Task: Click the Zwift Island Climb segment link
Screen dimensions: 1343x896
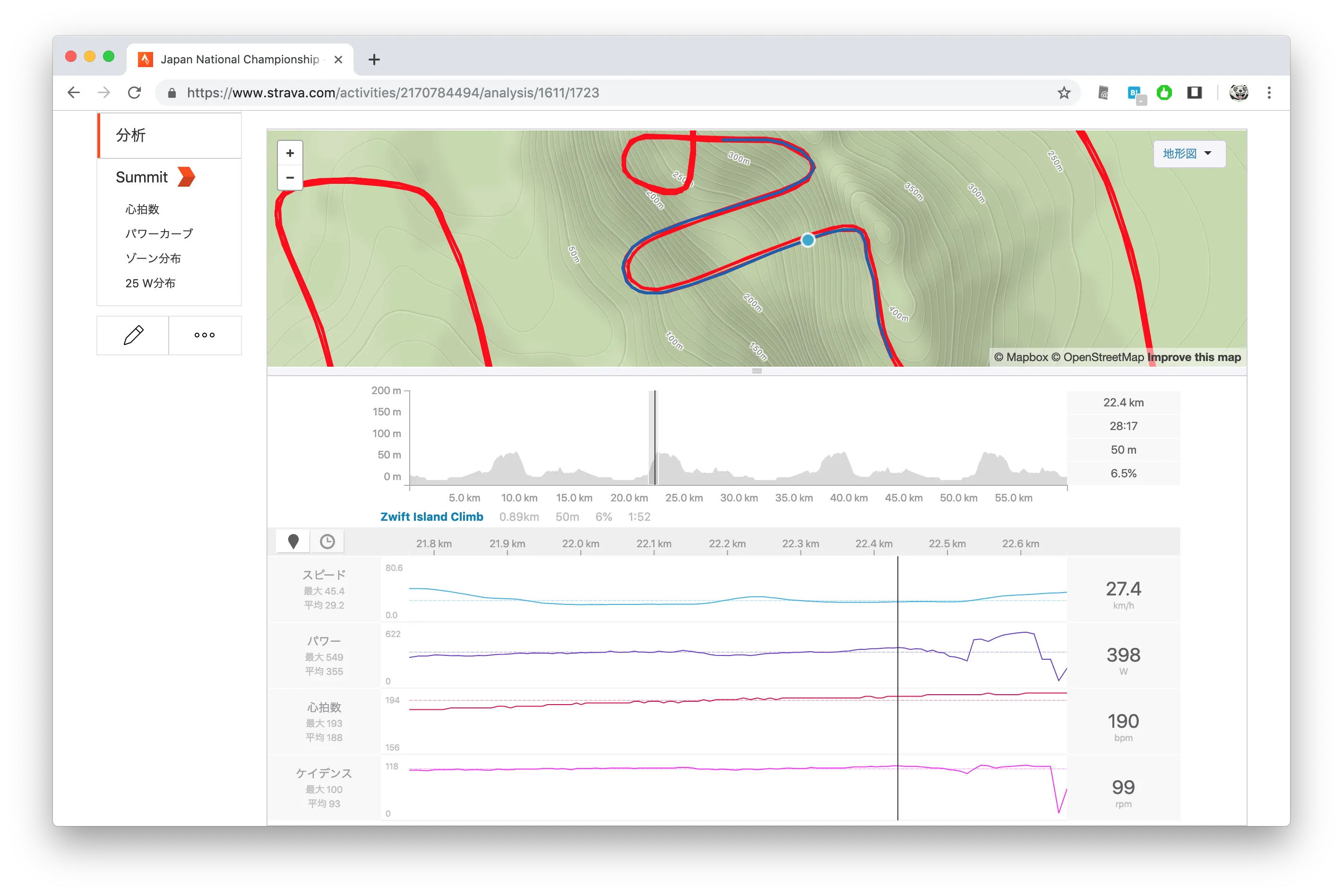Action: 431,517
